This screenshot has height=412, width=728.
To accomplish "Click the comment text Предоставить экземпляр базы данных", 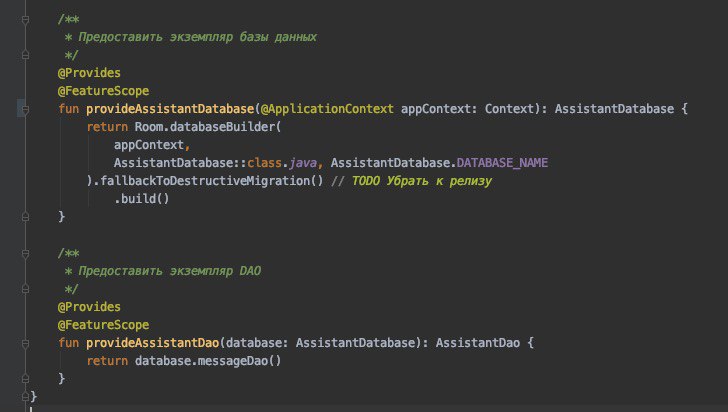I will point(197,37).
